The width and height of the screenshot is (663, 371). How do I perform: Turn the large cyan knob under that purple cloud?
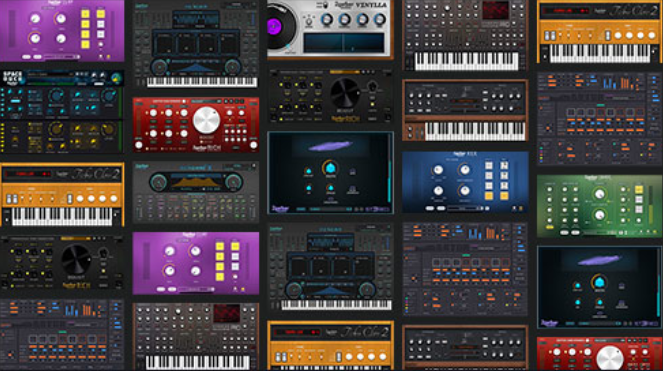330,168
